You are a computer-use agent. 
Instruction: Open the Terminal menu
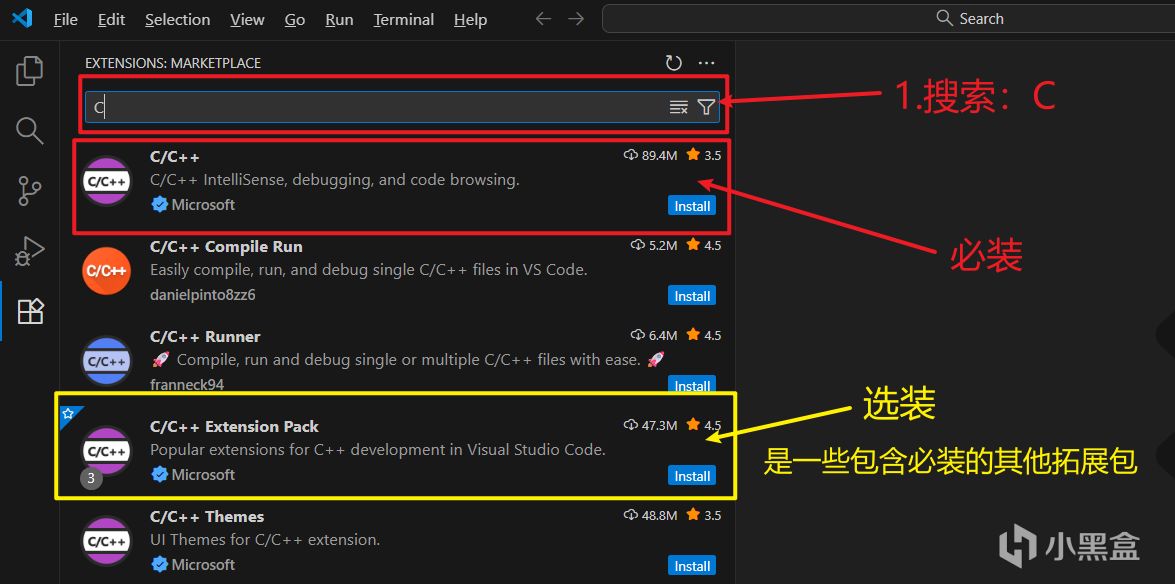click(404, 19)
